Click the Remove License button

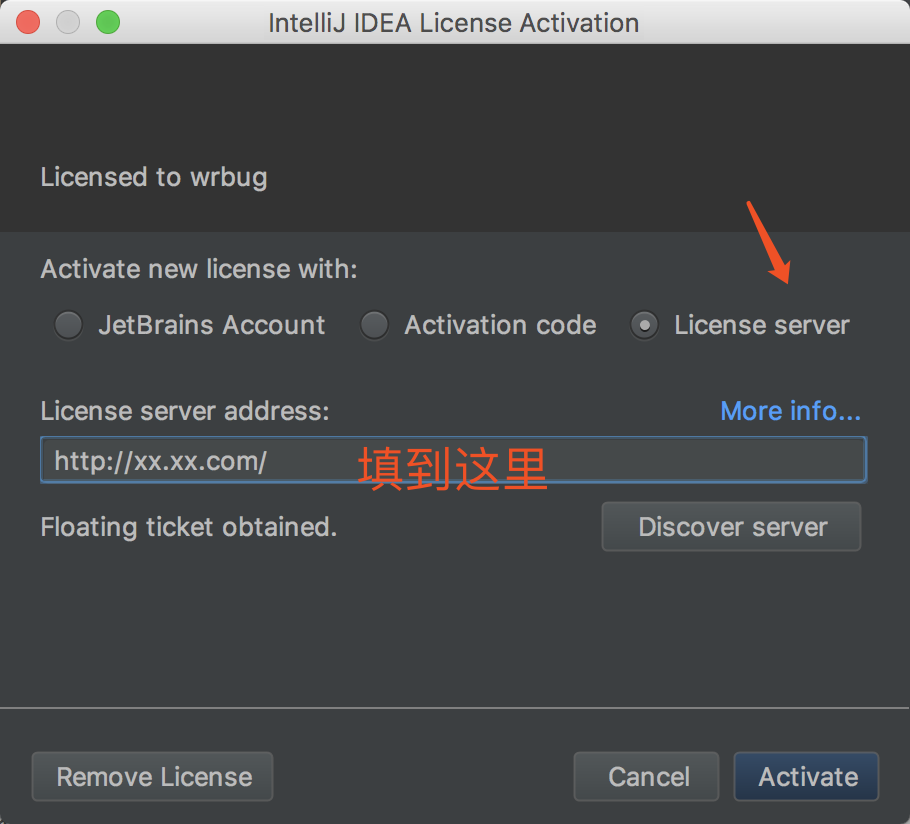coord(153,776)
